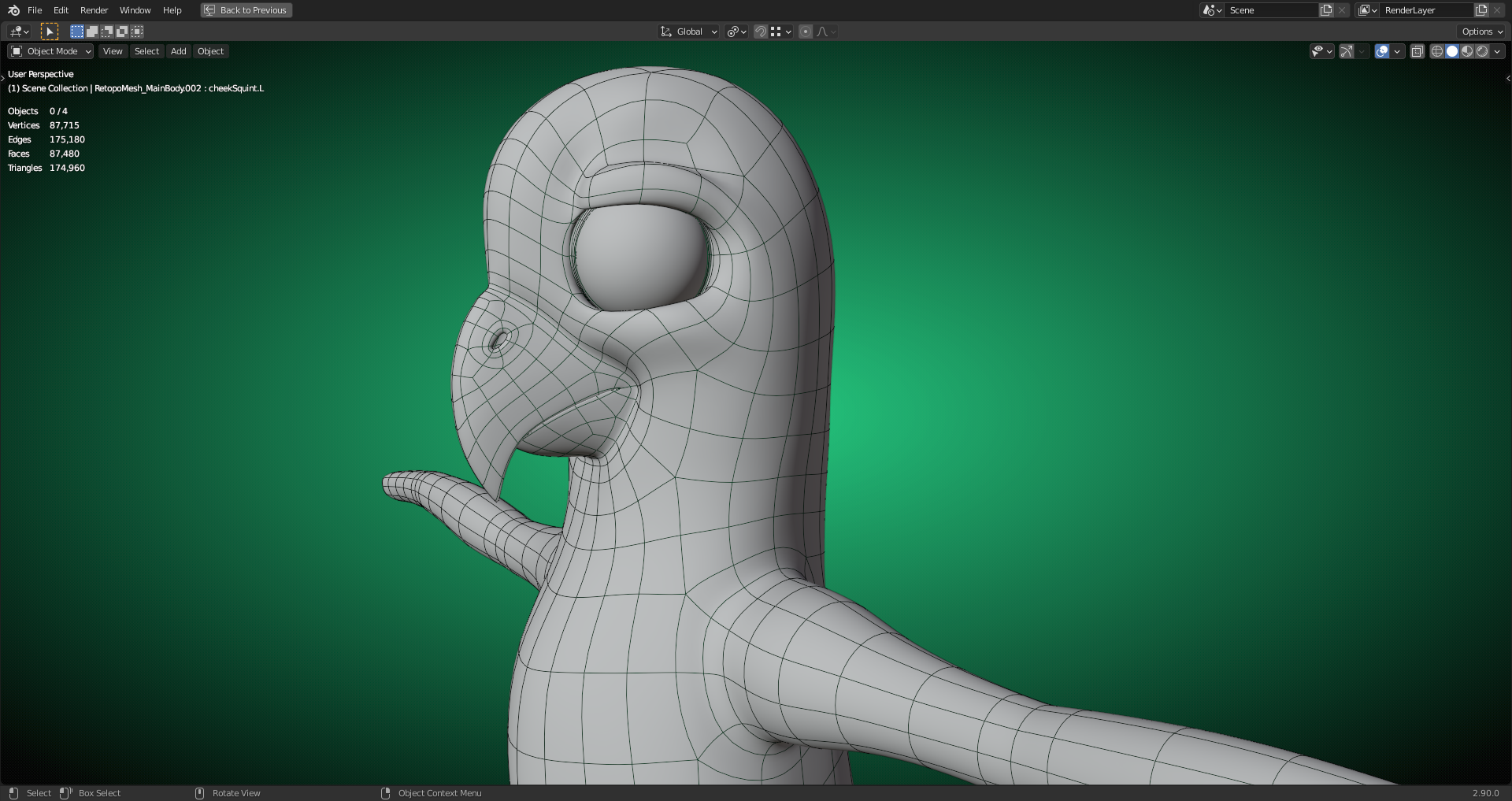The height and width of the screenshot is (801, 1512).
Task: Open the viewport Add menu
Action: pyautogui.click(x=179, y=51)
